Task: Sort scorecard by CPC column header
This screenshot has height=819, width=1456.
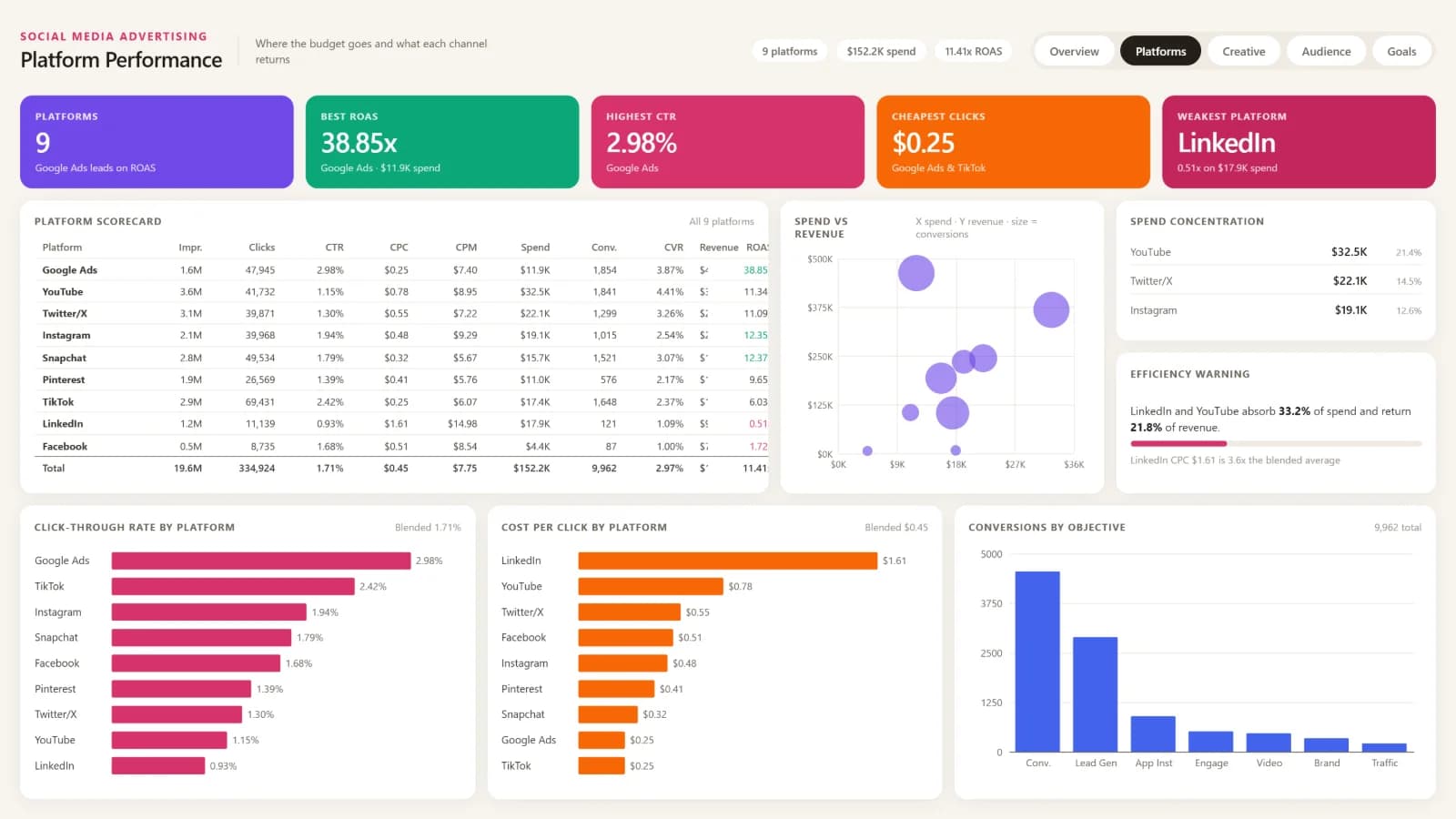Action: click(399, 248)
